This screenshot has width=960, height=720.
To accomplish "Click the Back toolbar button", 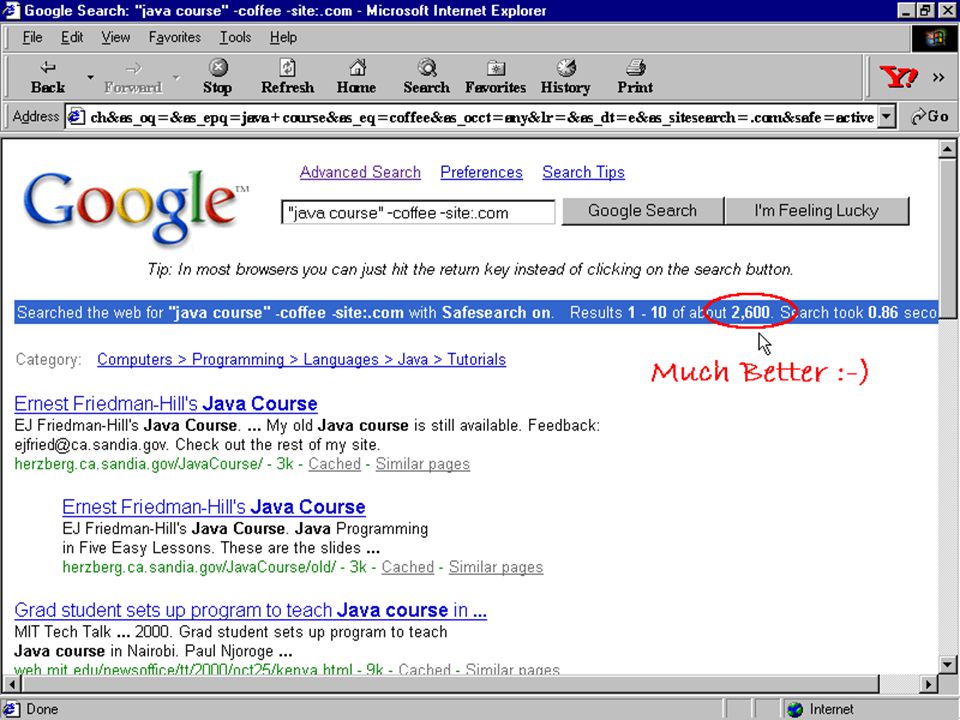I will click(x=48, y=77).
